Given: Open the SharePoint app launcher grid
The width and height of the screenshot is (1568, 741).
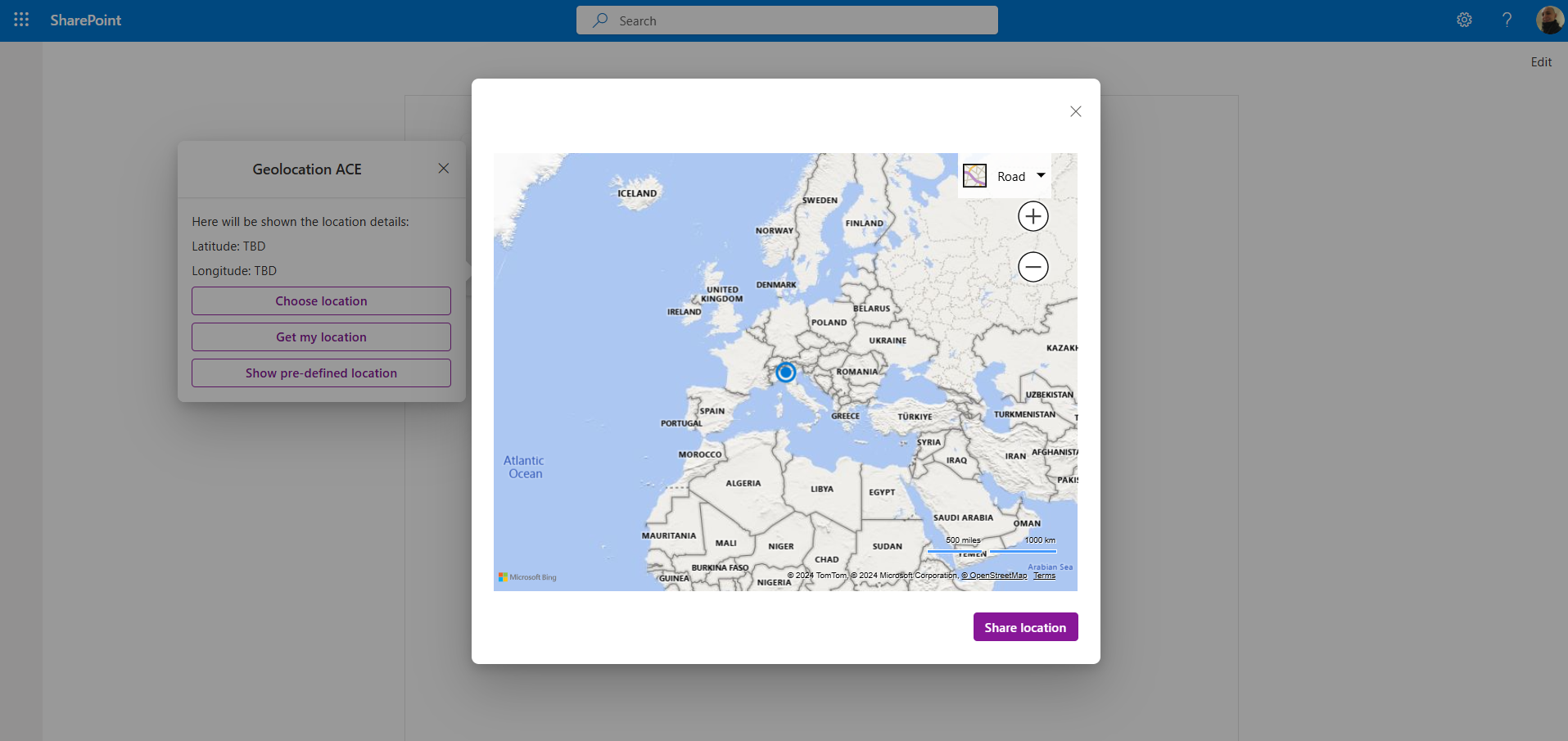Looking at the screenshot, I should point(21,20).
